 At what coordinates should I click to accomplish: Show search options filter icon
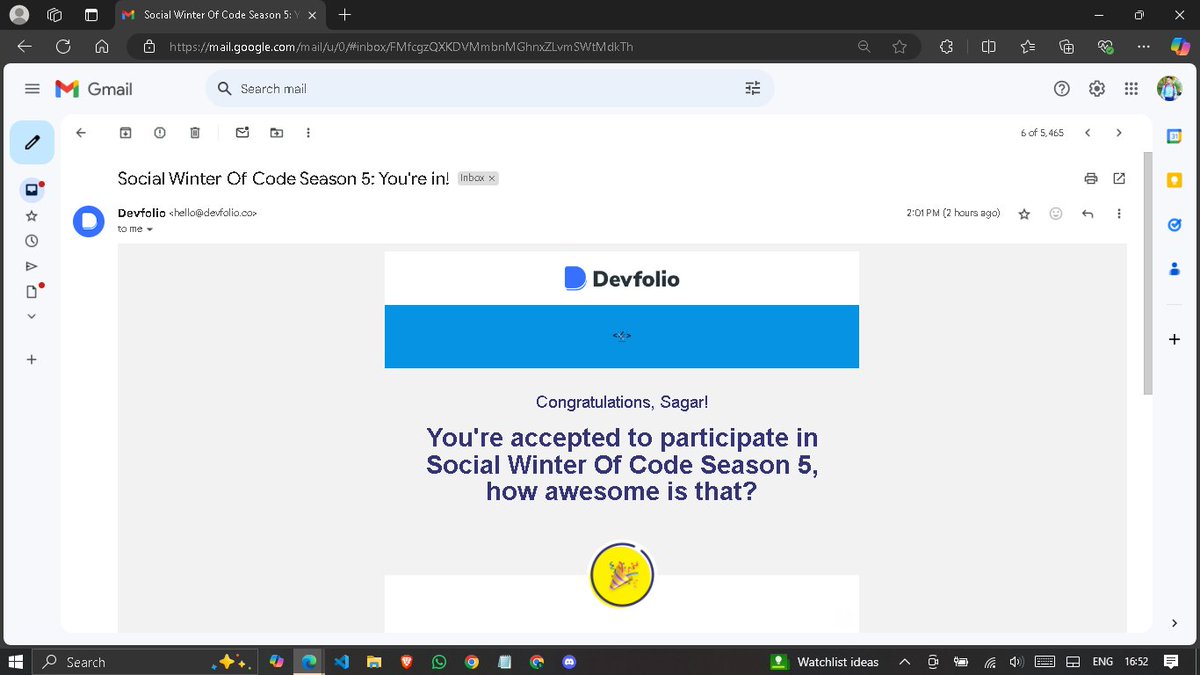(x=753, y=89)
